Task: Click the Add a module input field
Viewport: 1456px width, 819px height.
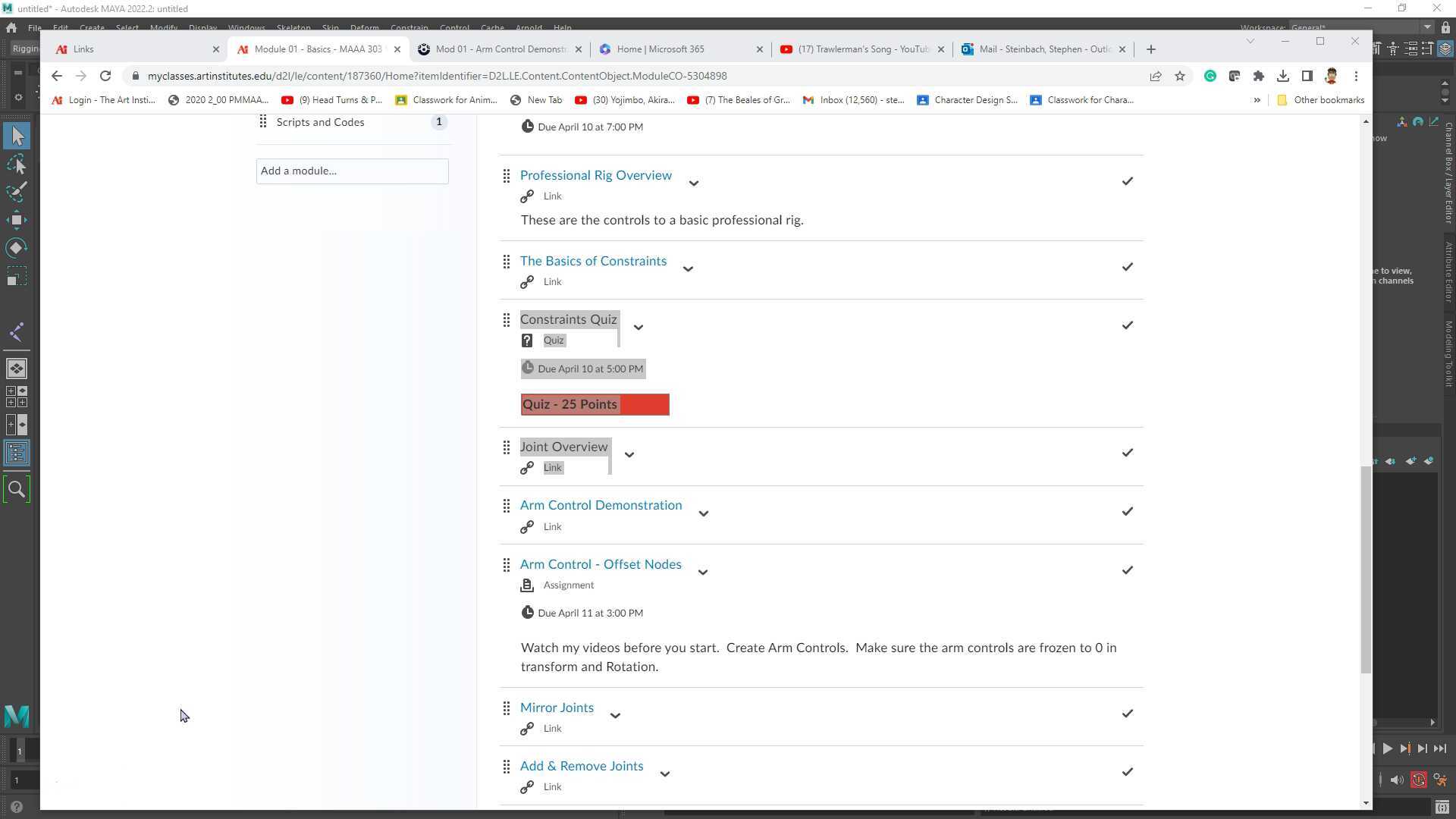Action: tap(352, 171)
